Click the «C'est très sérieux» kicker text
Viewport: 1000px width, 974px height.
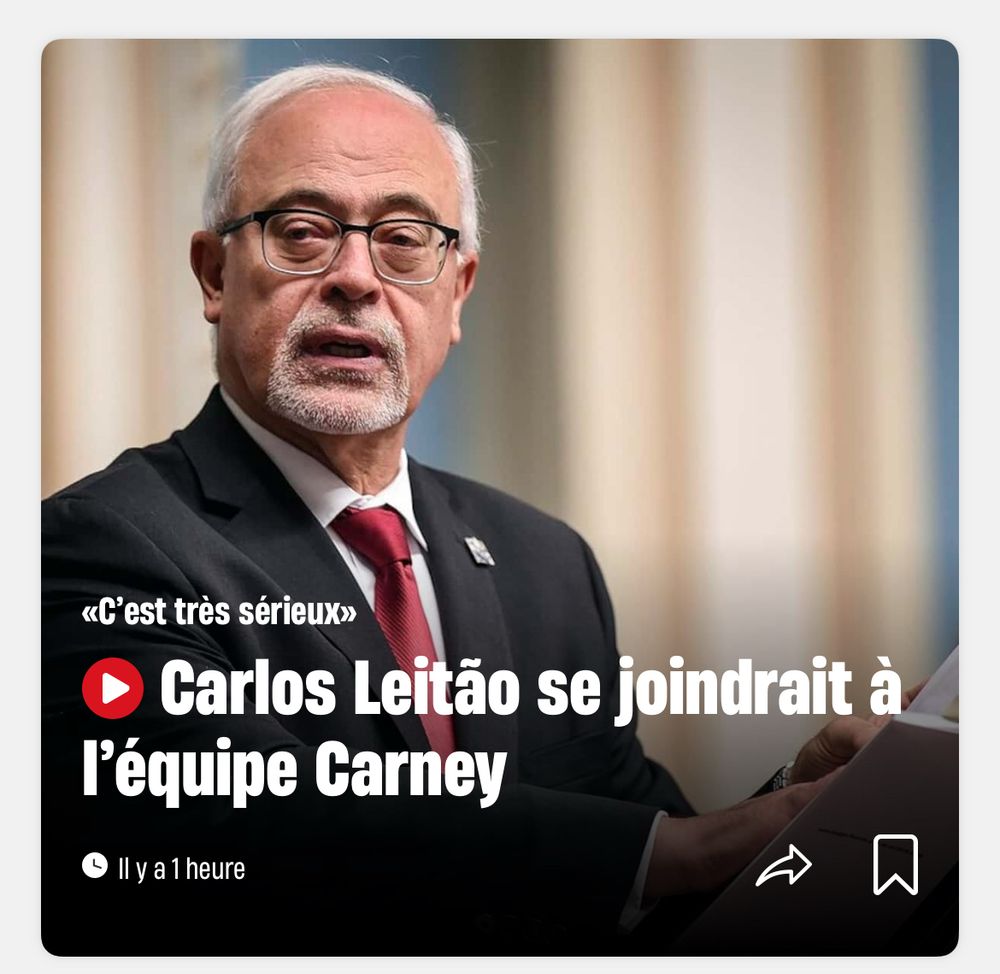point(219,612)
